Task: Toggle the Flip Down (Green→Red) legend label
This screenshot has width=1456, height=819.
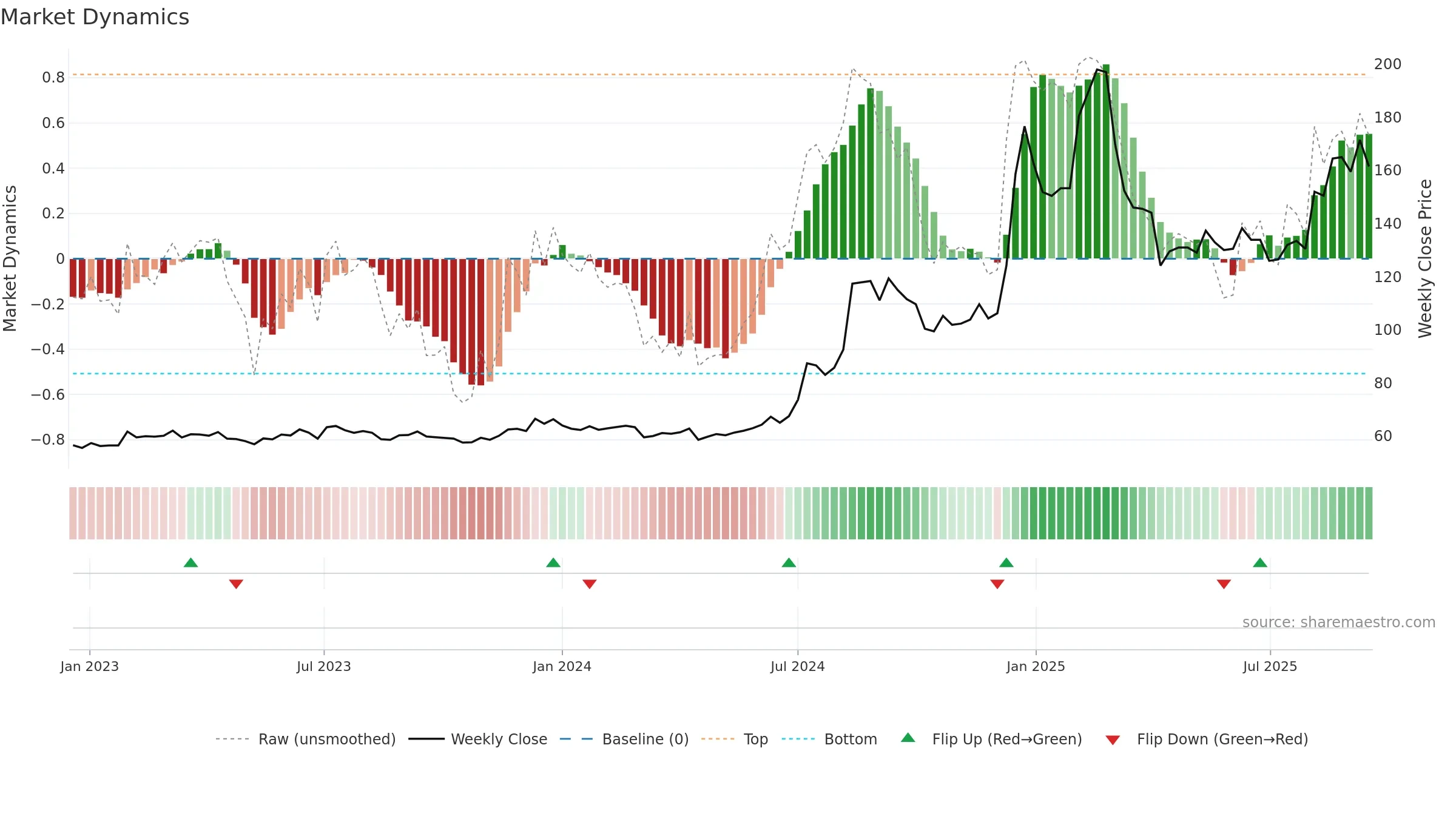Action: [x=1222, y=739]
